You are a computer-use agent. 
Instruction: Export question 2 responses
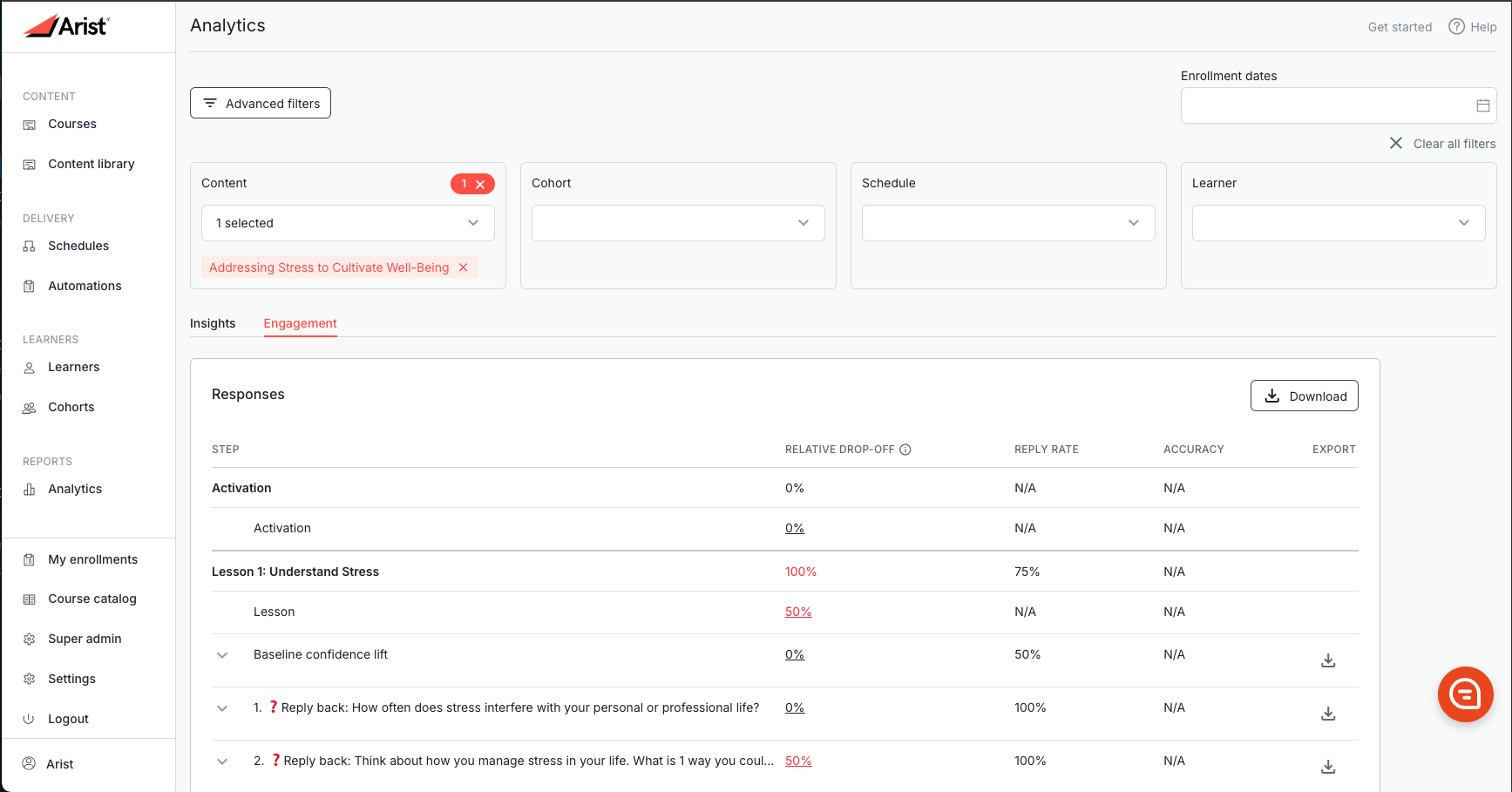point(1328,767)
